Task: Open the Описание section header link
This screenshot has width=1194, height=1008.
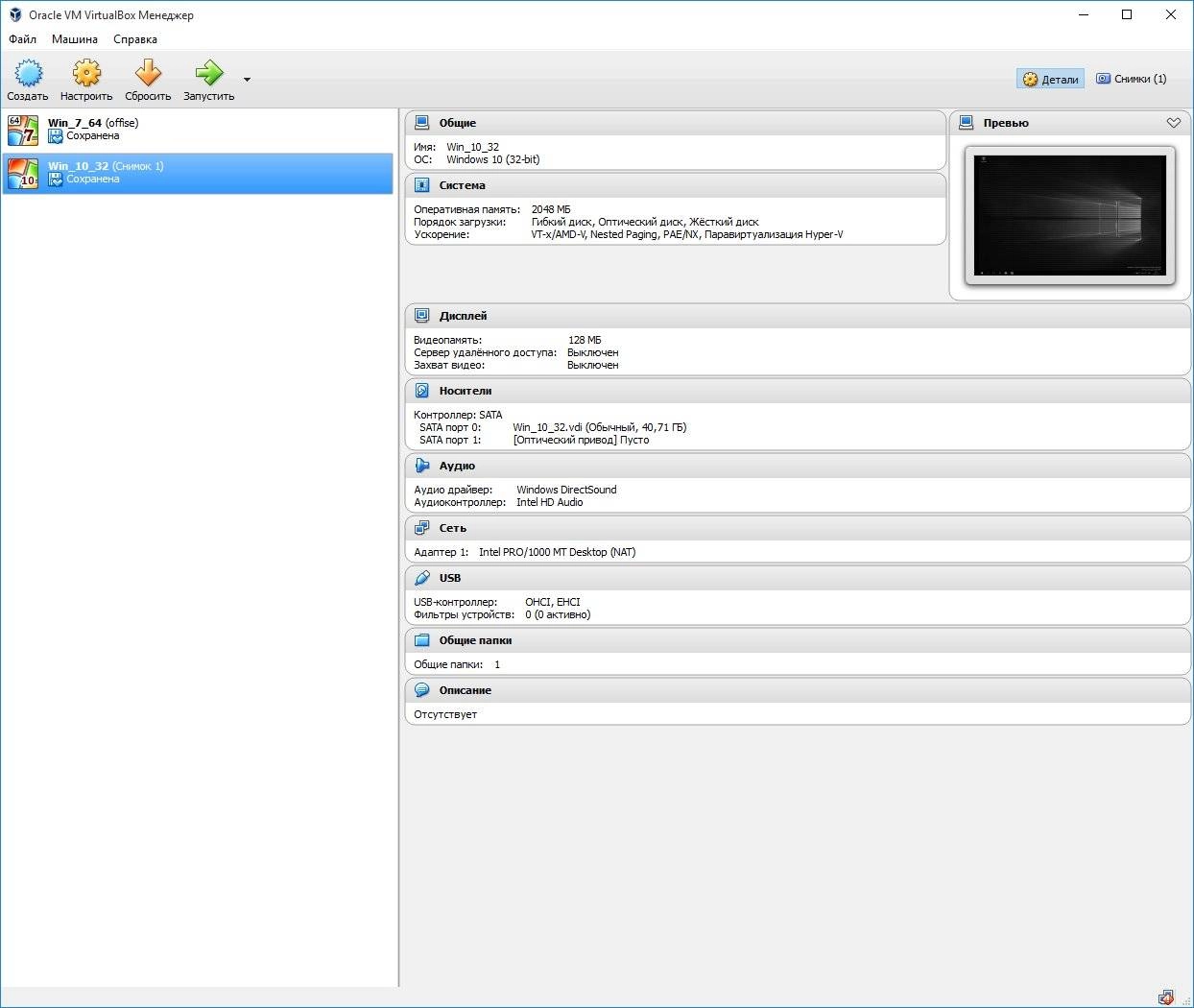Action: tap(466, 690)
